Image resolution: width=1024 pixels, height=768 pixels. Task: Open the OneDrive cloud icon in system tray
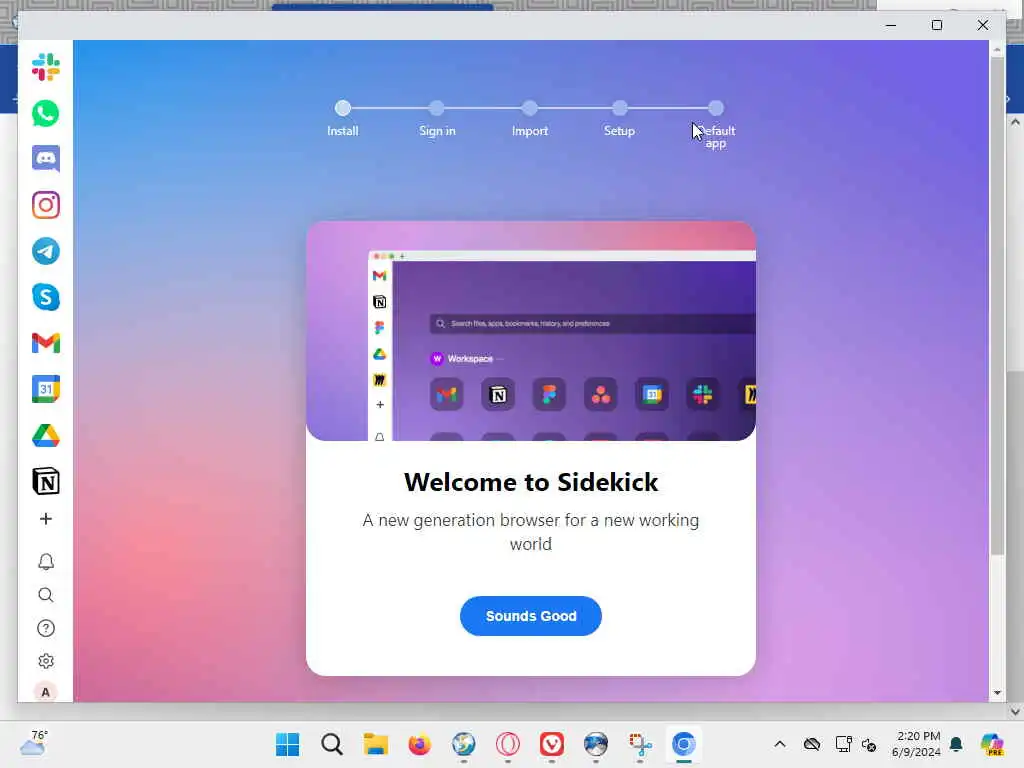[x=812, y=744]
